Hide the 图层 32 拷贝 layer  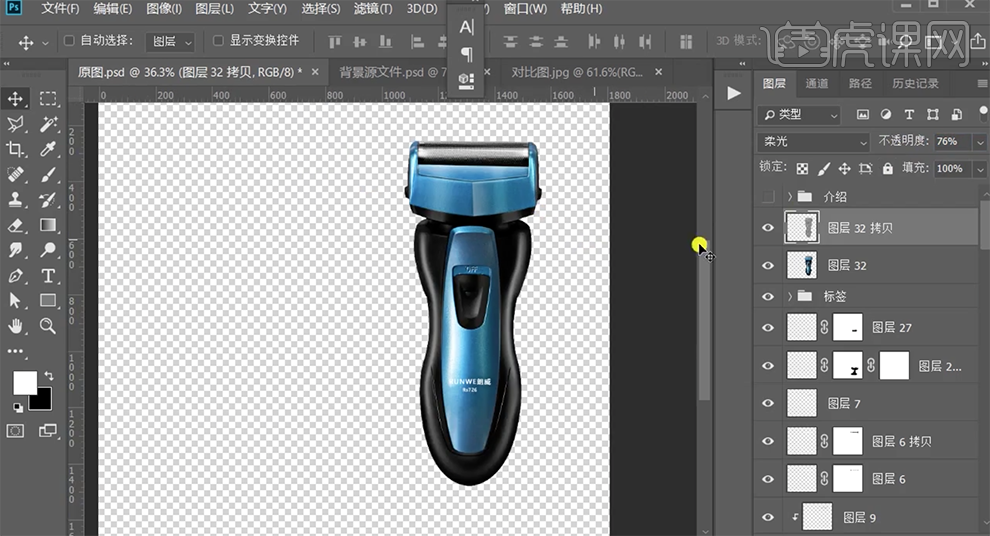(x=768, y=228)
